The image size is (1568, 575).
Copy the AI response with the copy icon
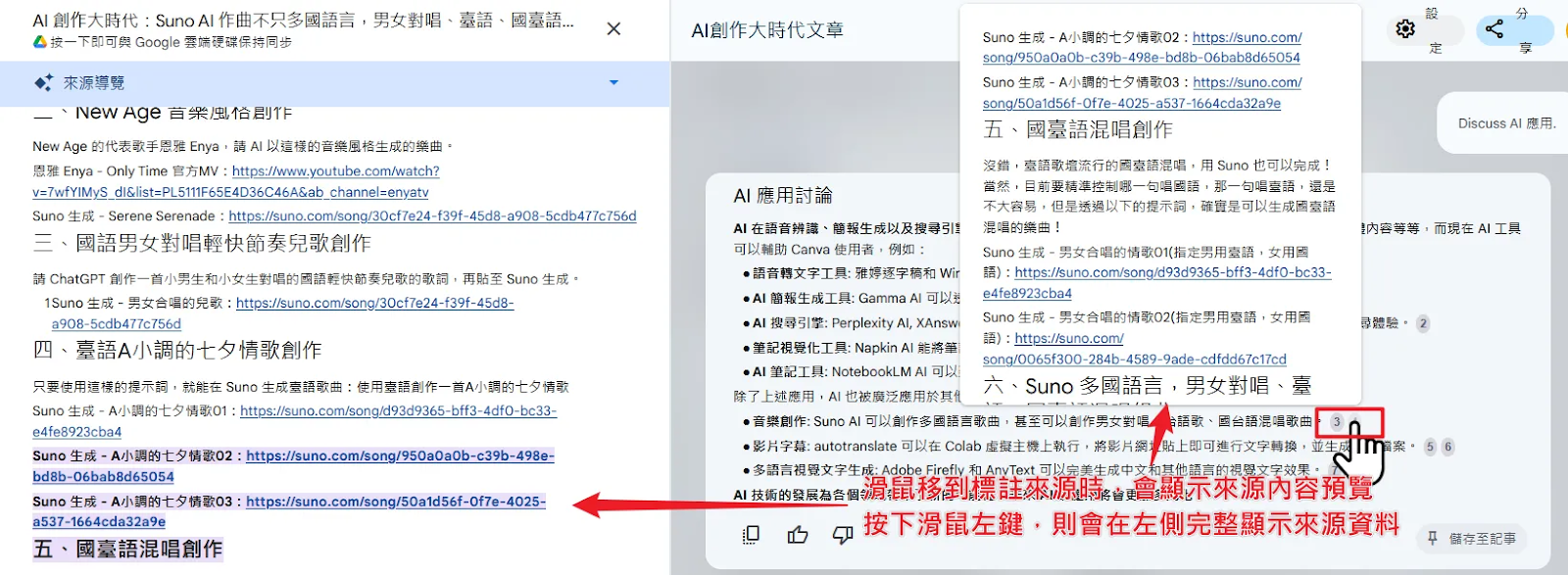tap(752, 535)
